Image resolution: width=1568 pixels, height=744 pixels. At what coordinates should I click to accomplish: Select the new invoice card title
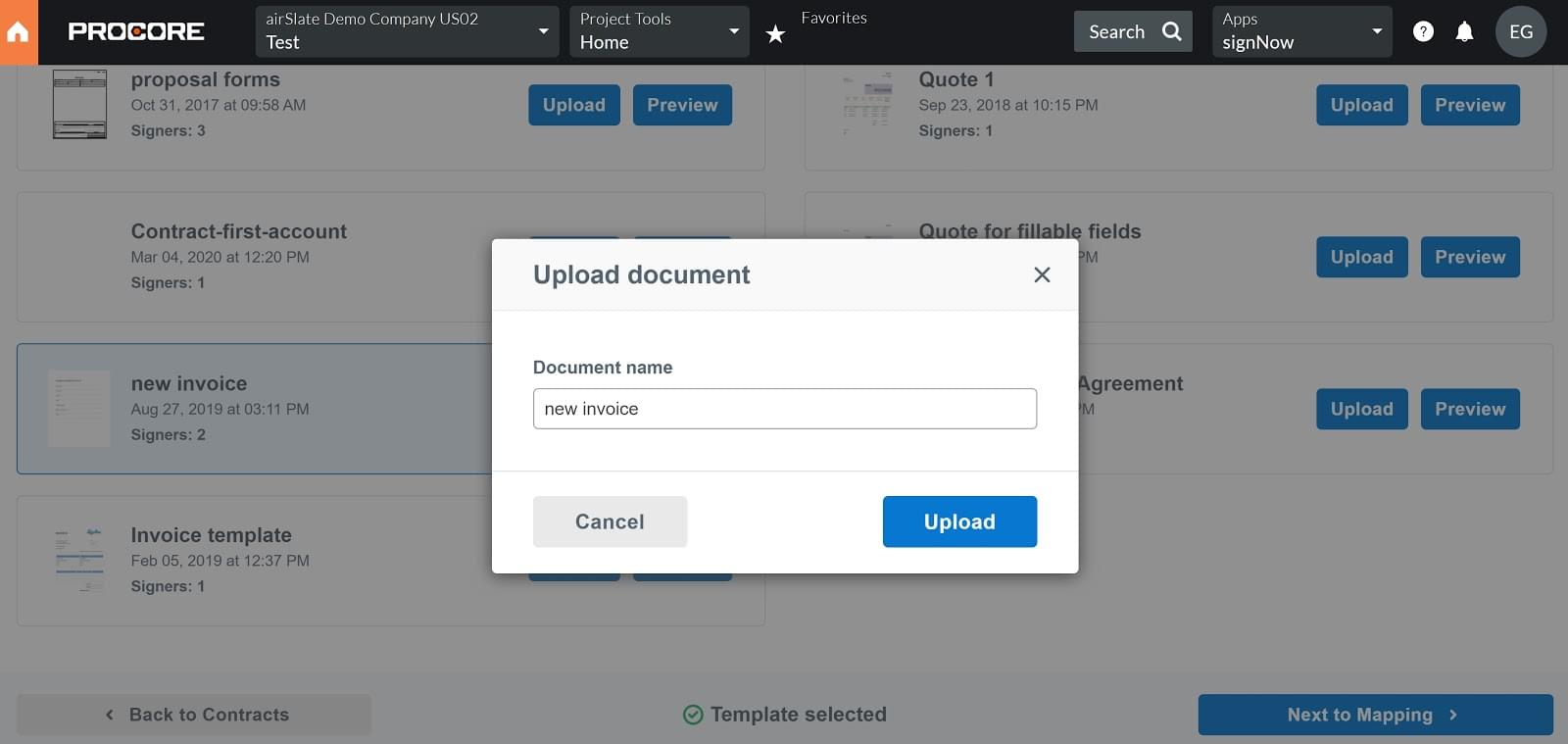[x=189, y=383]
